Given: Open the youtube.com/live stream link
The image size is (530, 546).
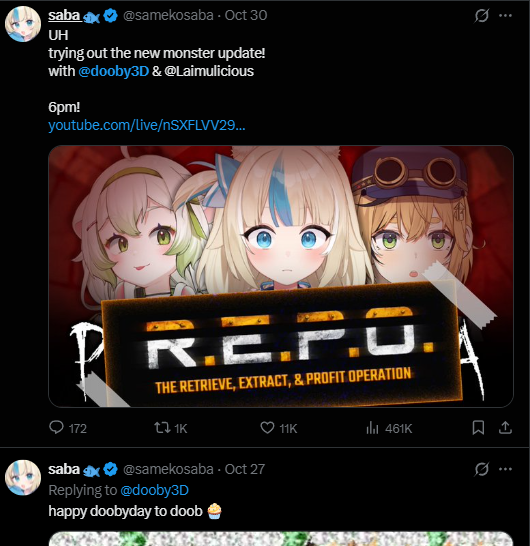Looking at the screenshot, I should tap(147, 125).
